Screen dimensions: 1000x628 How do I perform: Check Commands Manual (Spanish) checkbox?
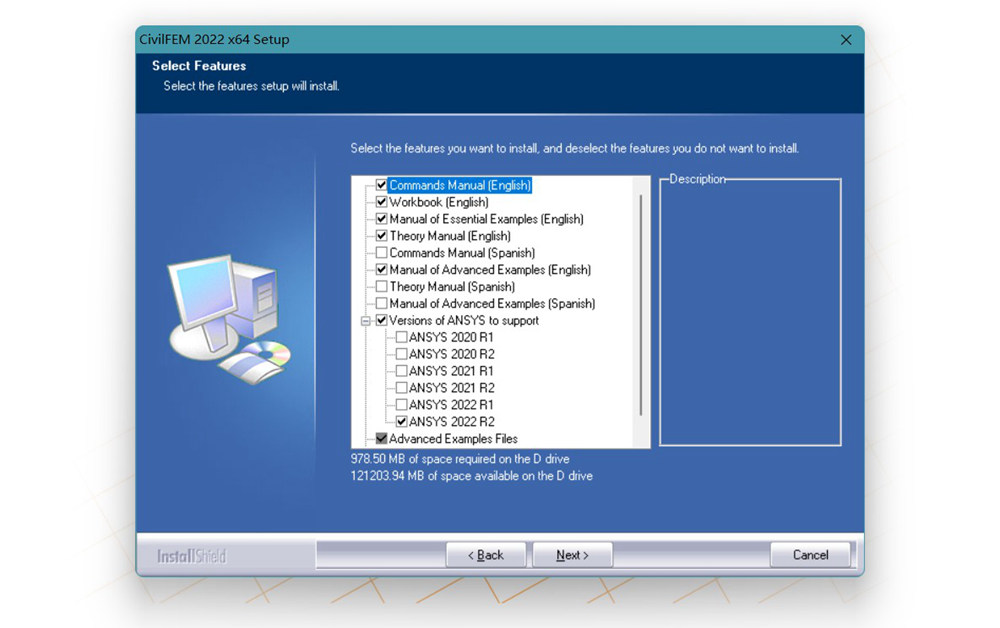click(x=381, y=252)
